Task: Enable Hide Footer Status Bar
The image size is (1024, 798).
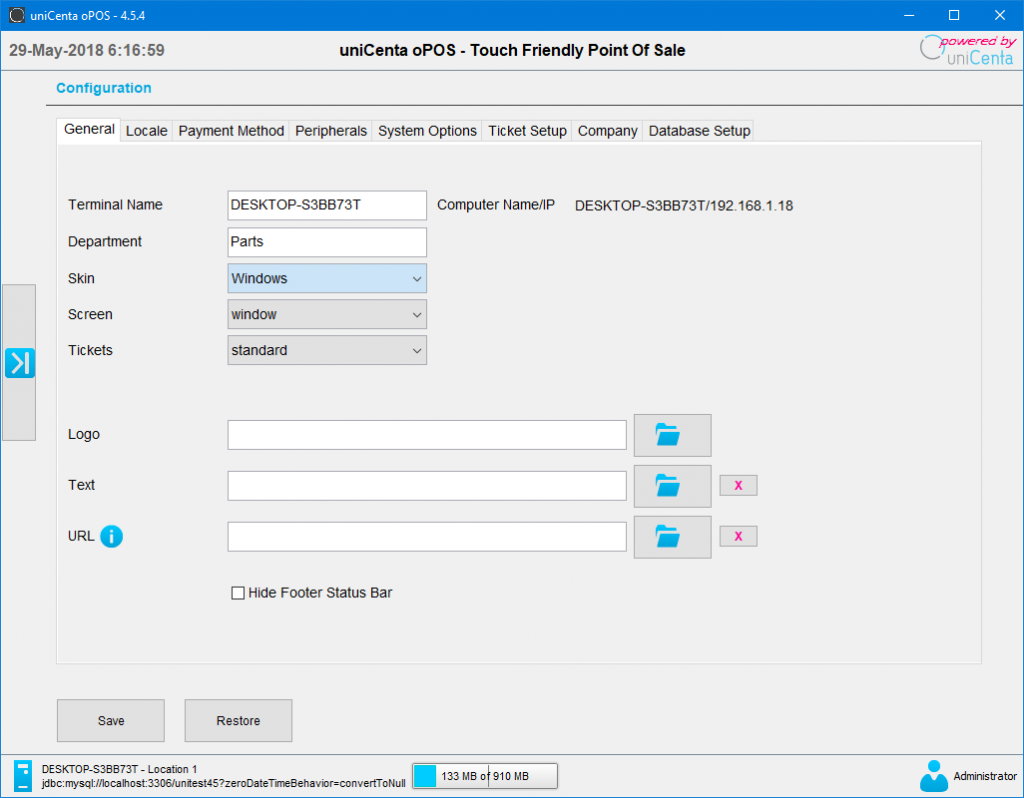Action: [x=238, y=592]
